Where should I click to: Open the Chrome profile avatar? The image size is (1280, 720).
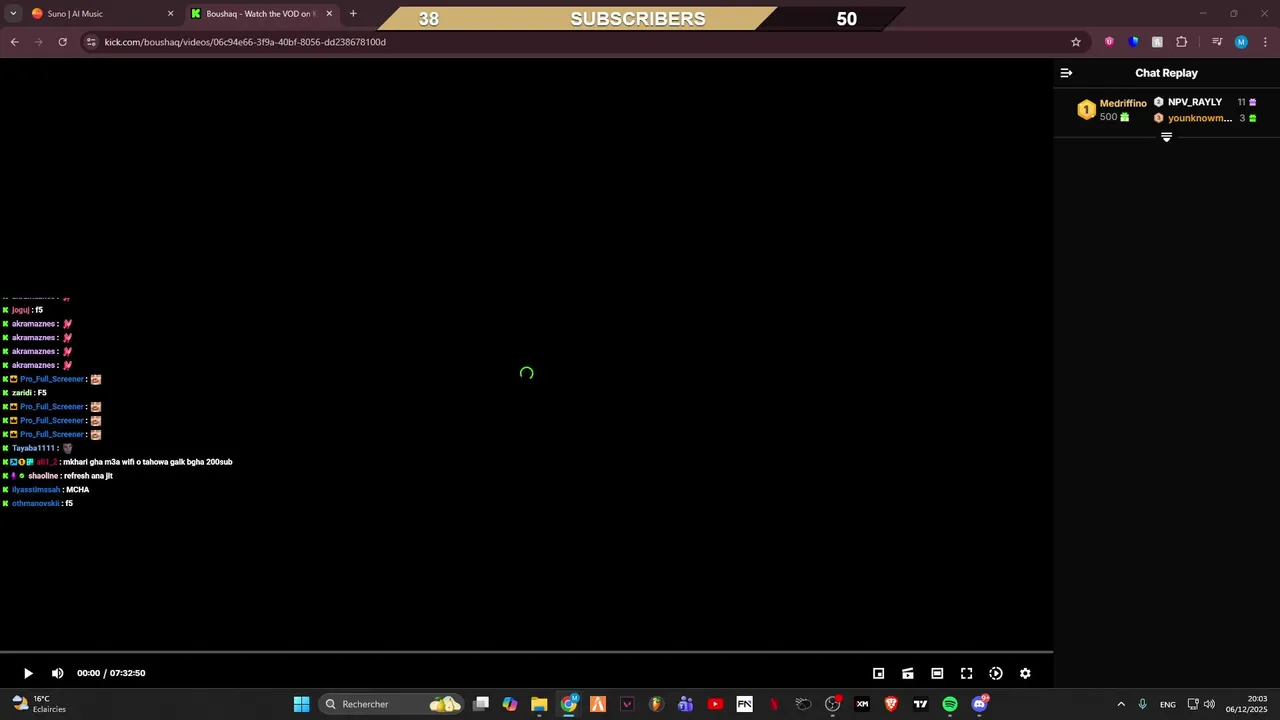click(x=1241, y=42)
